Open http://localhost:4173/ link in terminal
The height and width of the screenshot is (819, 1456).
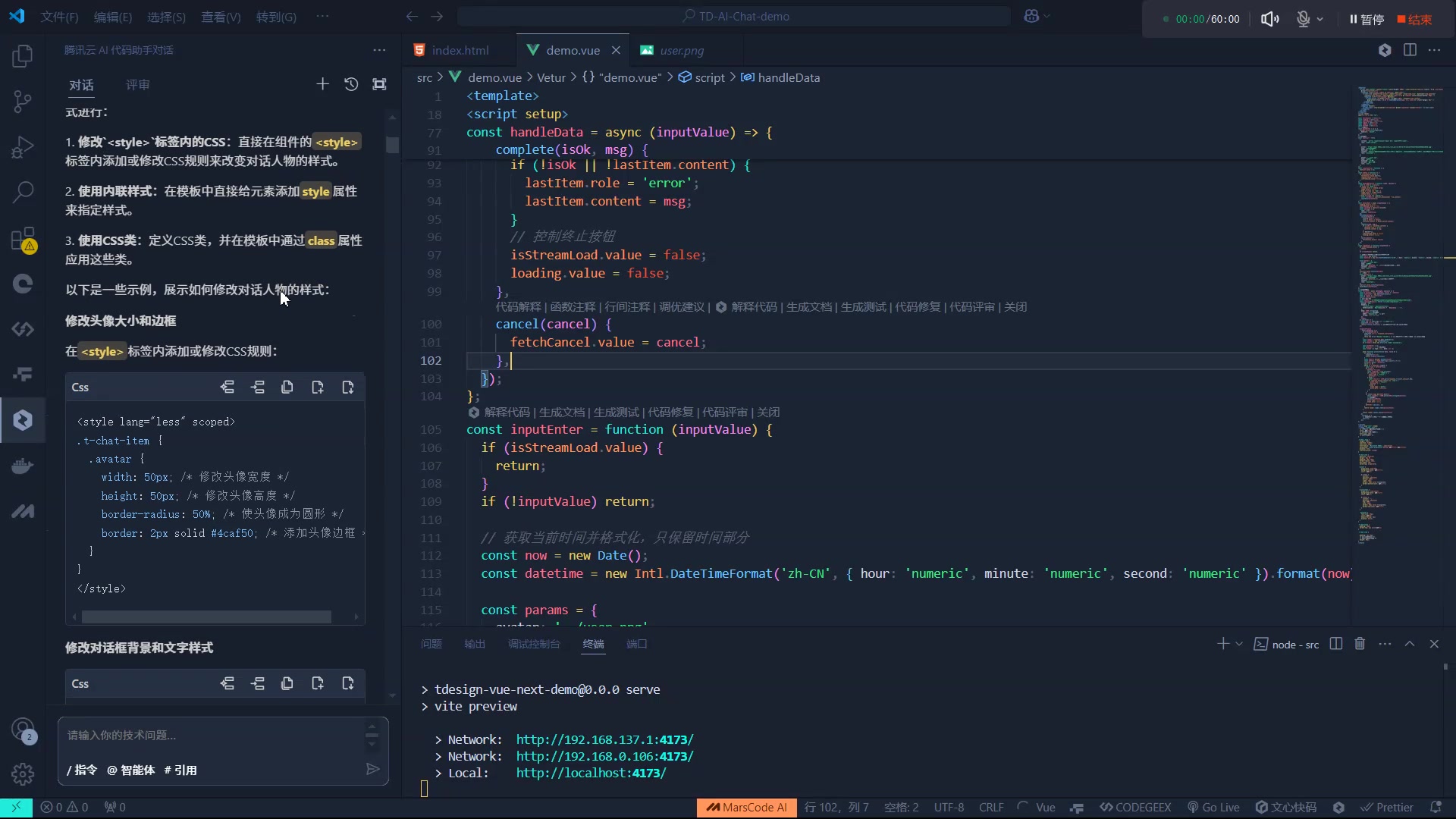point(591,773)
